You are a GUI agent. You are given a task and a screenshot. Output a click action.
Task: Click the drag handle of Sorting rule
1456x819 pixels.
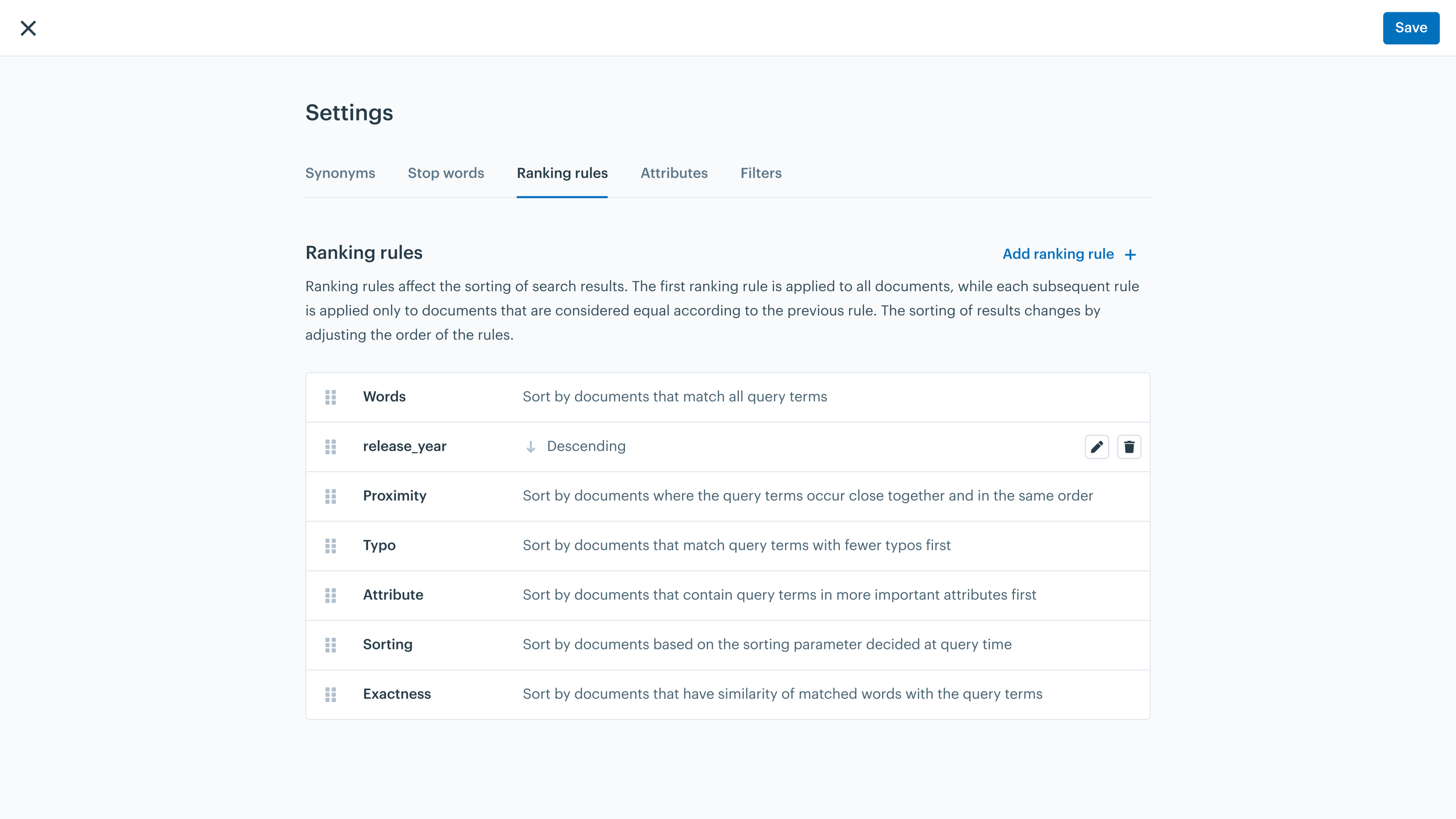click(x=330, y=645)
